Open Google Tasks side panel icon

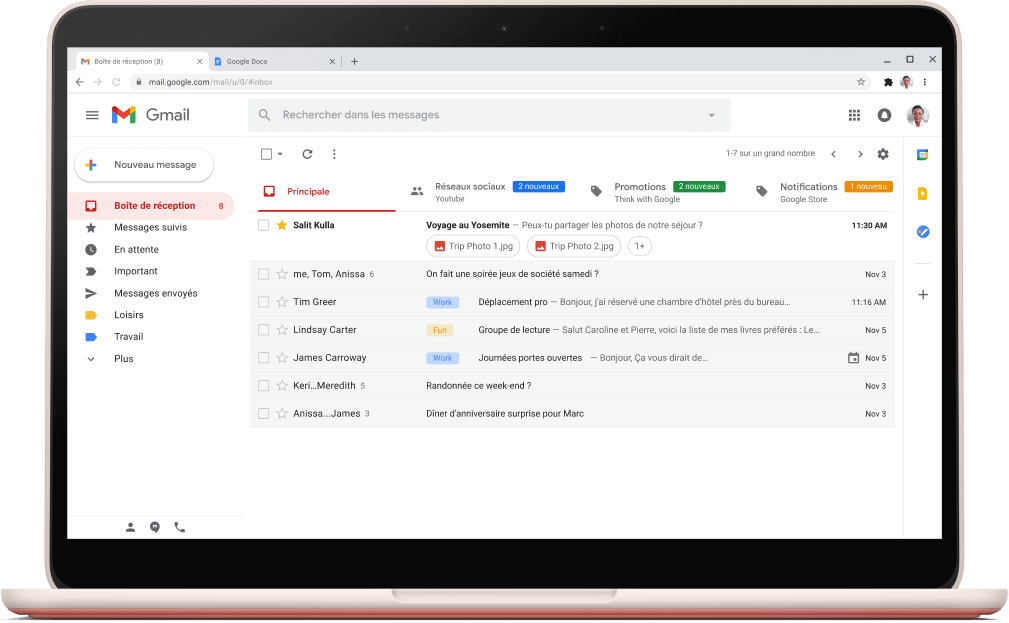coord(923,232)
